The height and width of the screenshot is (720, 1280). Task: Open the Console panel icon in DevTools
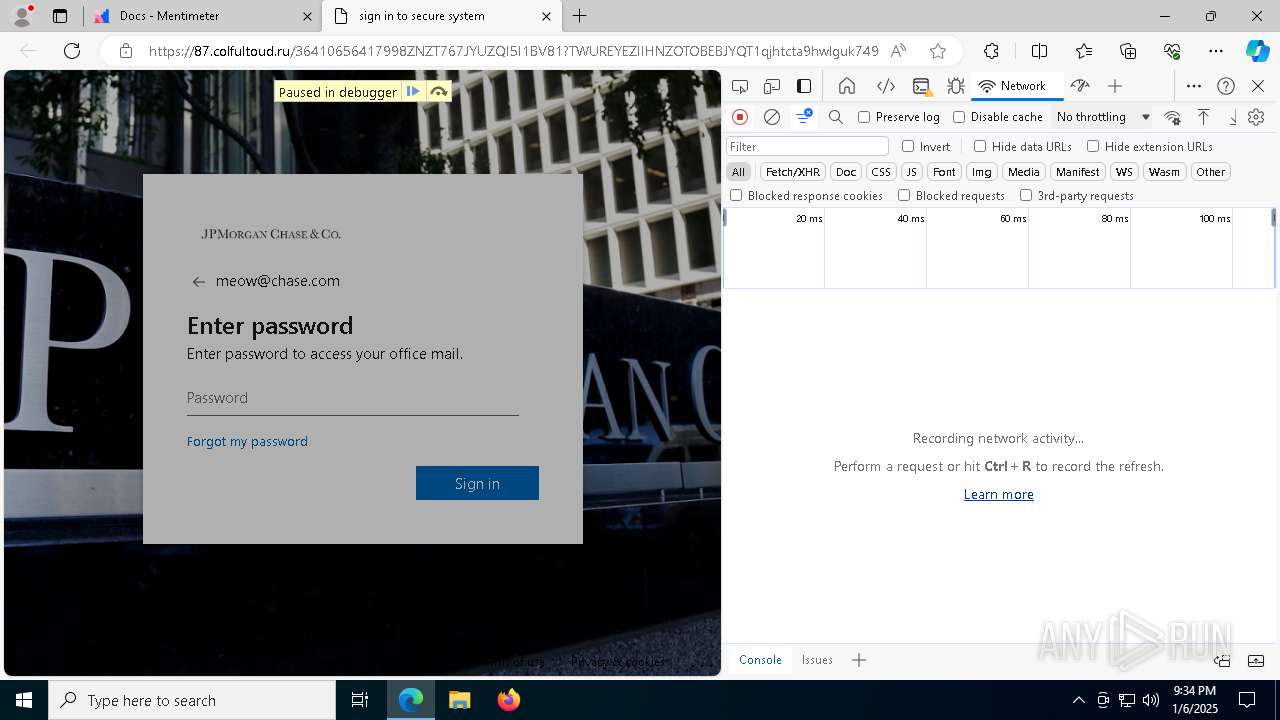pos(921,86)
